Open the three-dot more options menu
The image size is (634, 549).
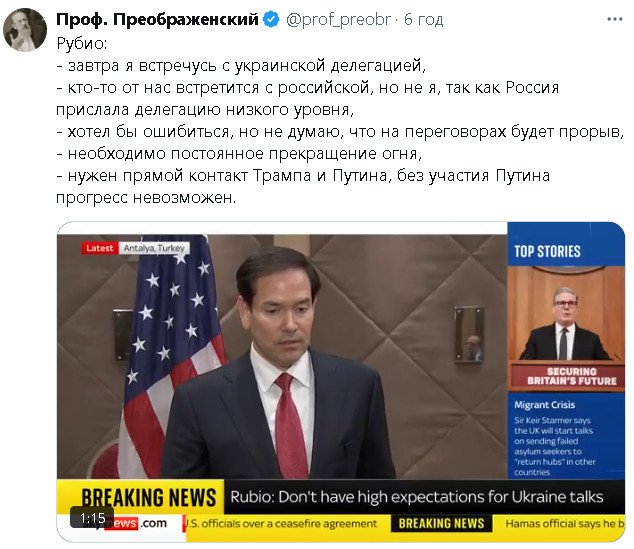615,19
